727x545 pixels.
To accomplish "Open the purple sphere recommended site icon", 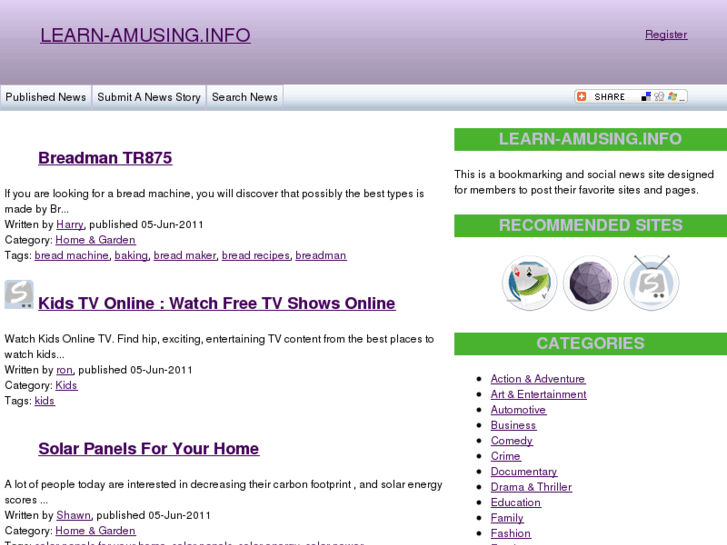I will pyautogui.click(x=590, y=282).
